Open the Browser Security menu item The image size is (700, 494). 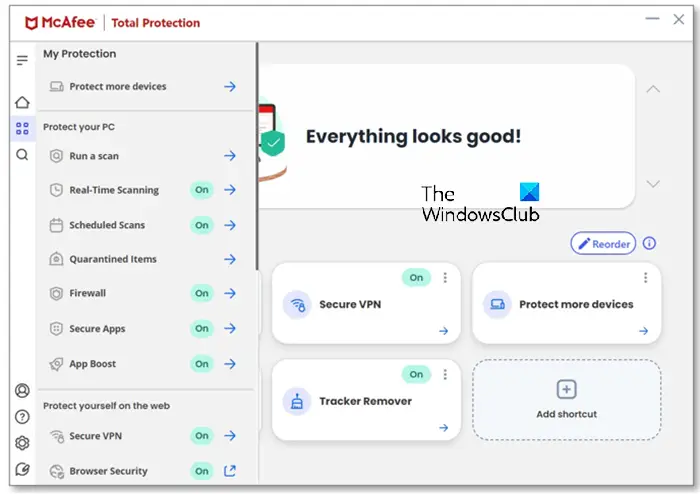click(x=146, y=471)
